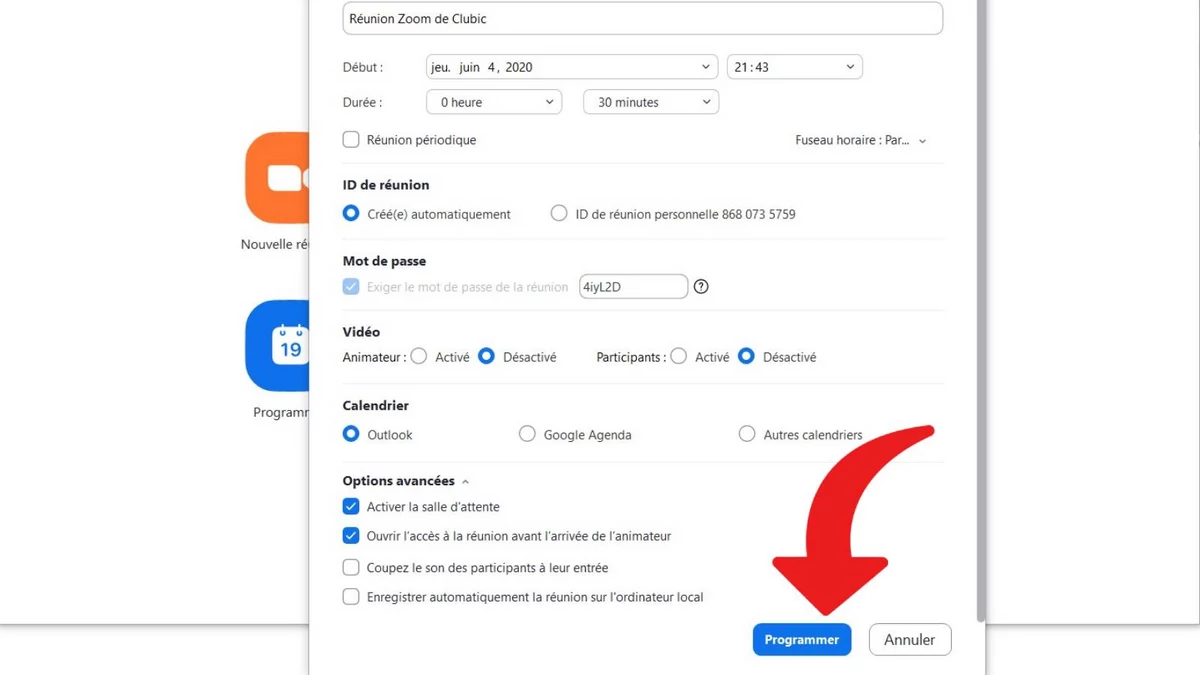1200x675 pixels.
Task: Toggle Exiger le mot de passe checkbox
Action: pos(351,287)
